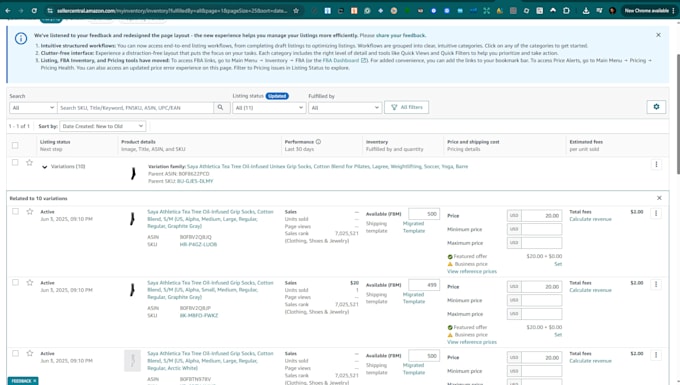Check the 8K-M8FO-FWKZ listing checkbox
Screen dimensions: 680x385
coord(15,282)
